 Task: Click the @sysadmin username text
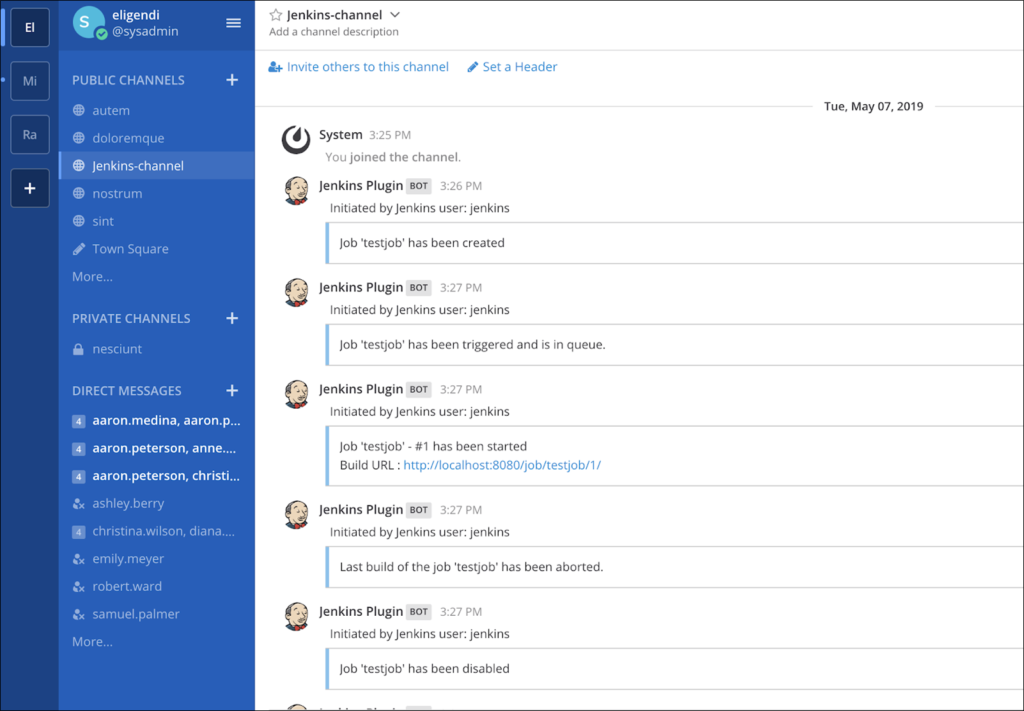[145, 31]
